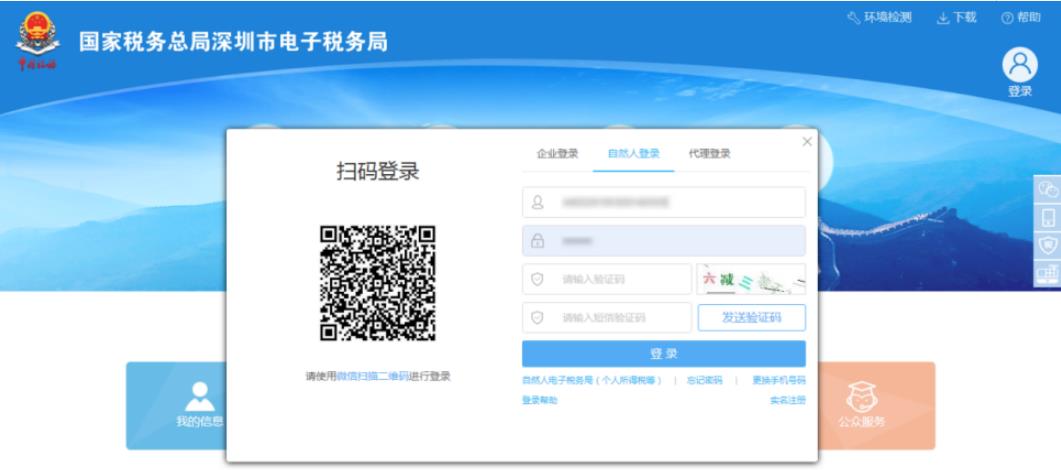Screen dimensions: 1061x470
Task: Select the 自然人登录 tab
Action: point(633,154)
